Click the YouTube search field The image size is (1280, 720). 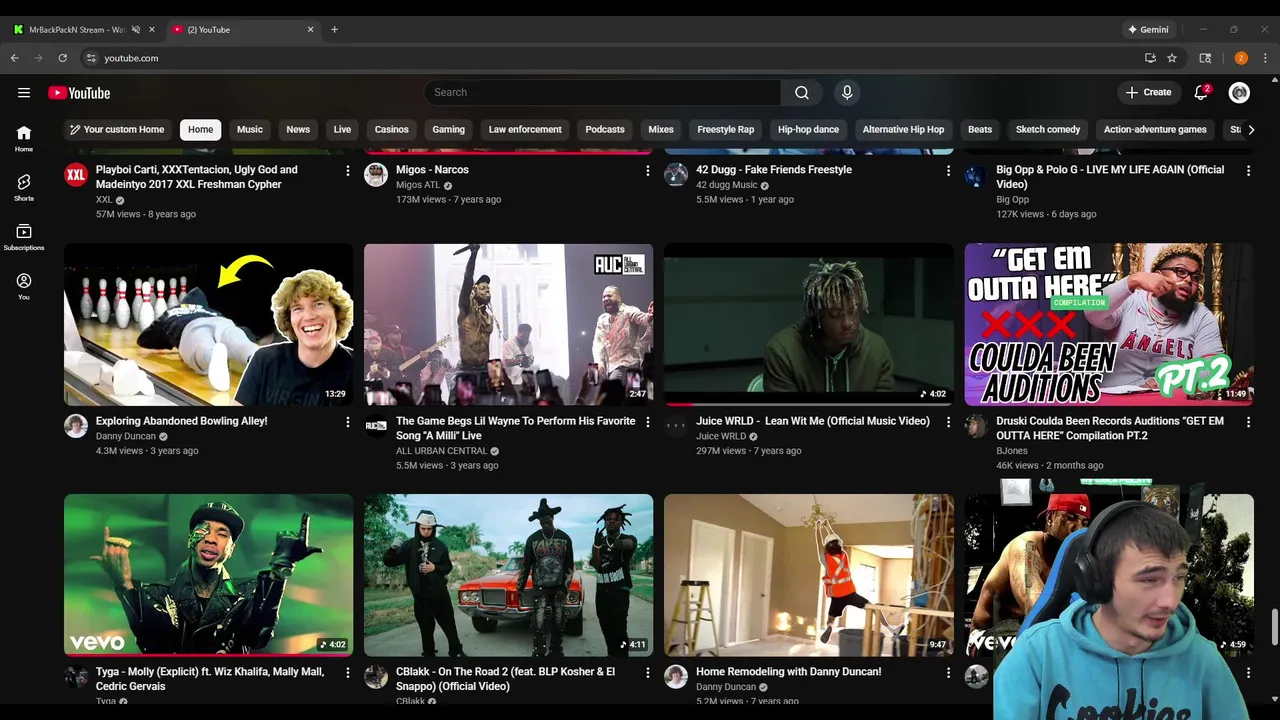point(602,93)
